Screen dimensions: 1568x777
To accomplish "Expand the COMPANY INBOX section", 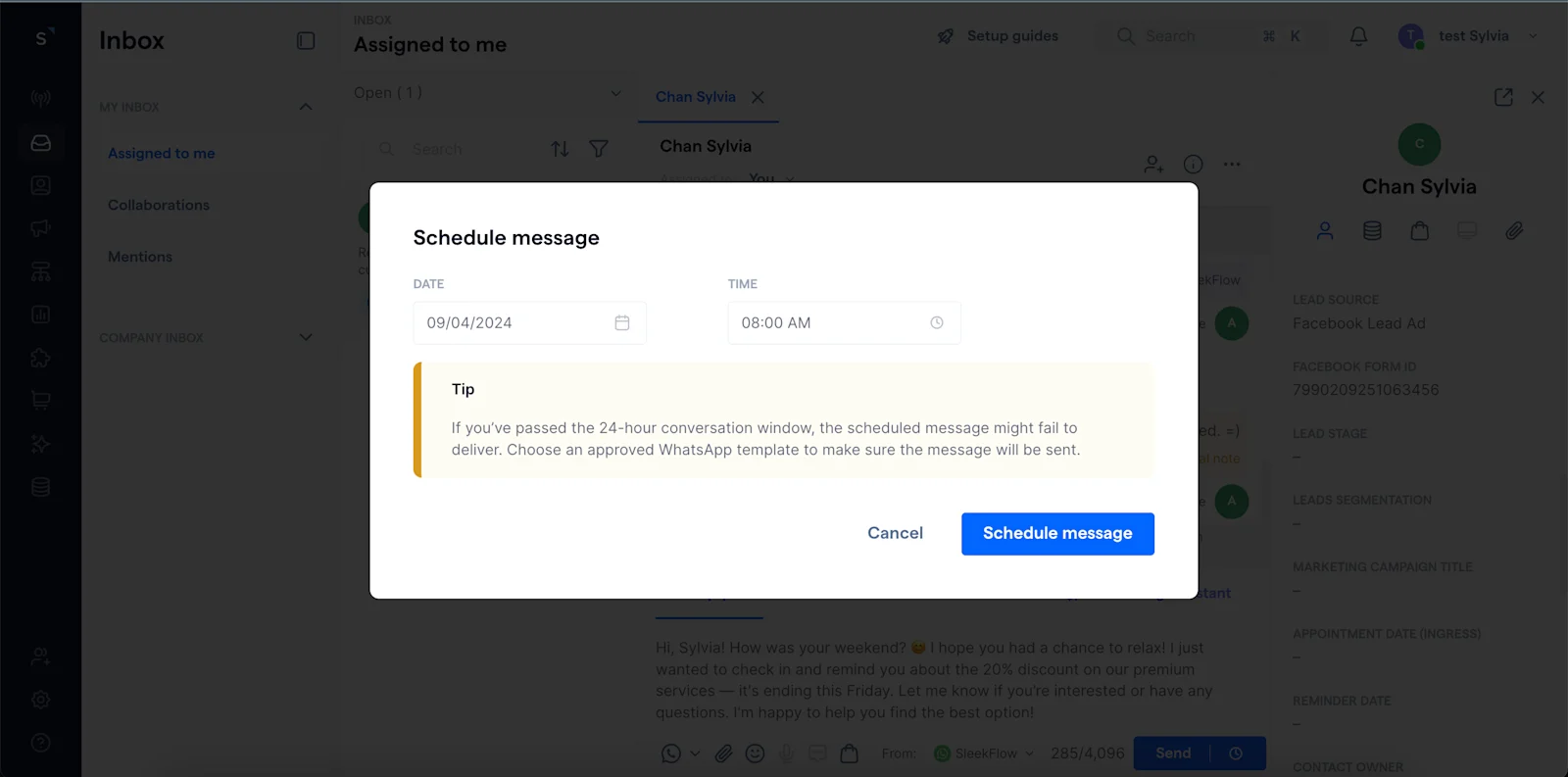I will (306, 337).
